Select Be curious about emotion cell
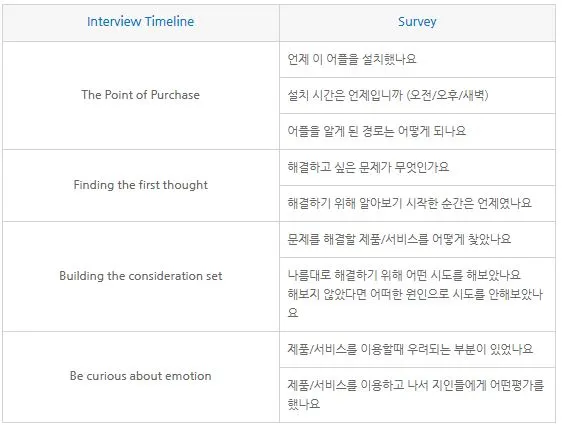The width and height of the screenshot is (562, 425). (x=140, y=376)
